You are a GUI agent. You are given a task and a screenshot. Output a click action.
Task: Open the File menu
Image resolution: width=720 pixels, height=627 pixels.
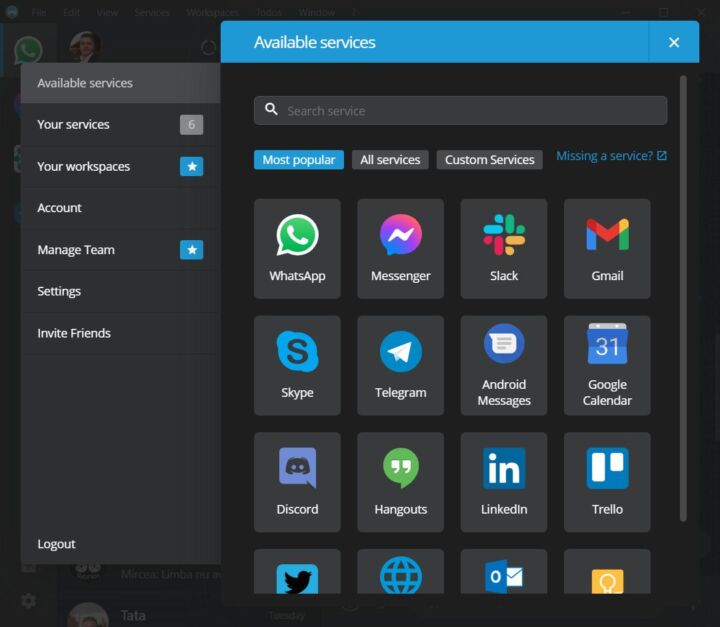coord(39,12)
